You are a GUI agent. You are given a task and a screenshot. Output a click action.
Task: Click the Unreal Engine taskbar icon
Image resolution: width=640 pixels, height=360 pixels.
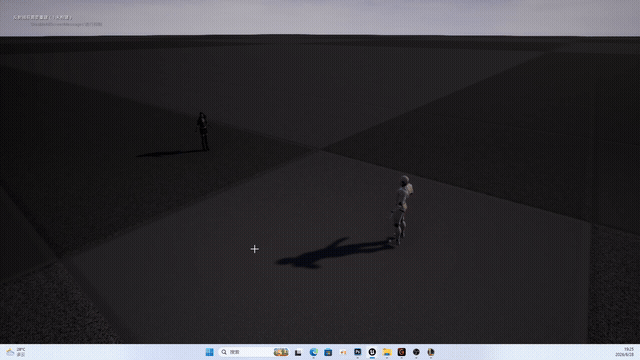pyautogui.click(x=372, y=352)
